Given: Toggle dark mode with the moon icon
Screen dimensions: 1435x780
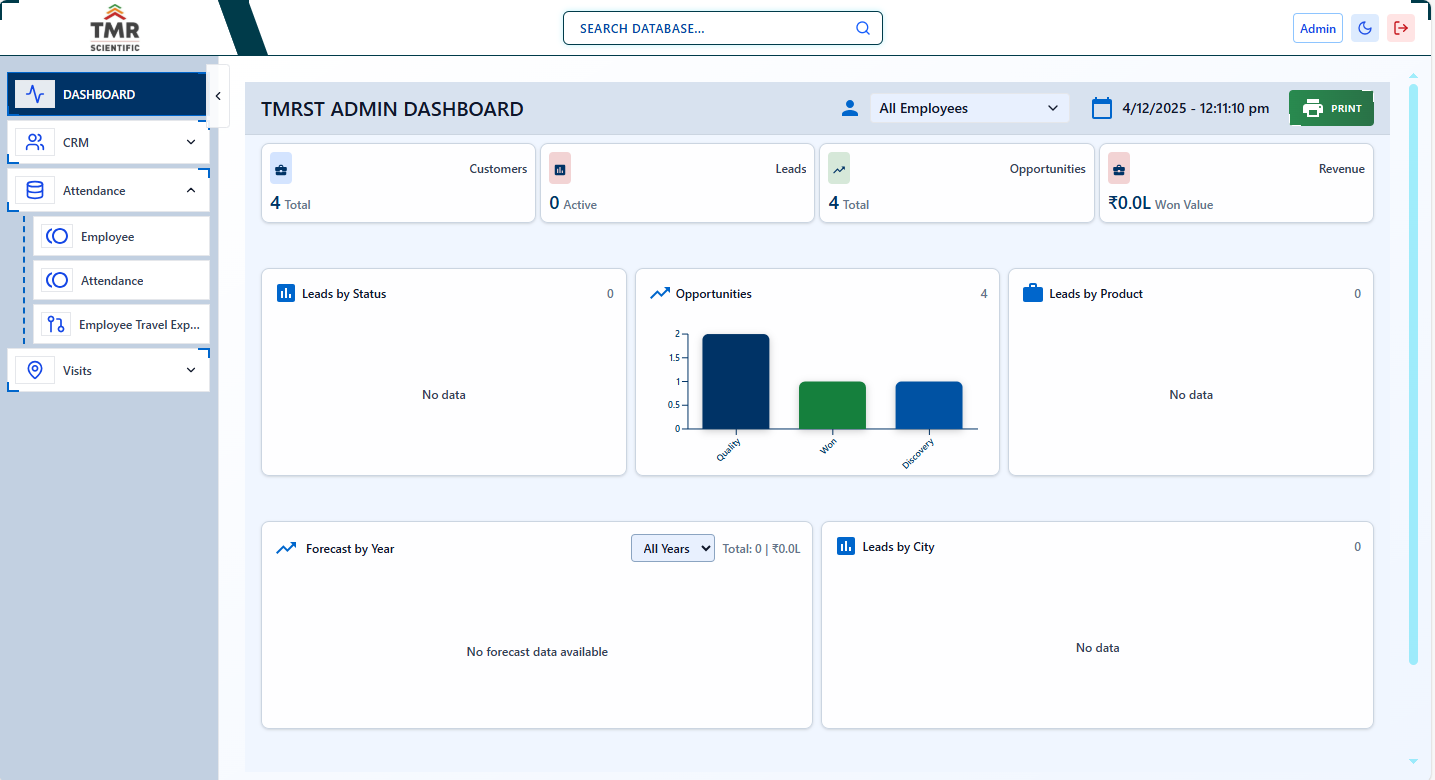Looking at the screenshot, I should click(x=1365, y=28).
